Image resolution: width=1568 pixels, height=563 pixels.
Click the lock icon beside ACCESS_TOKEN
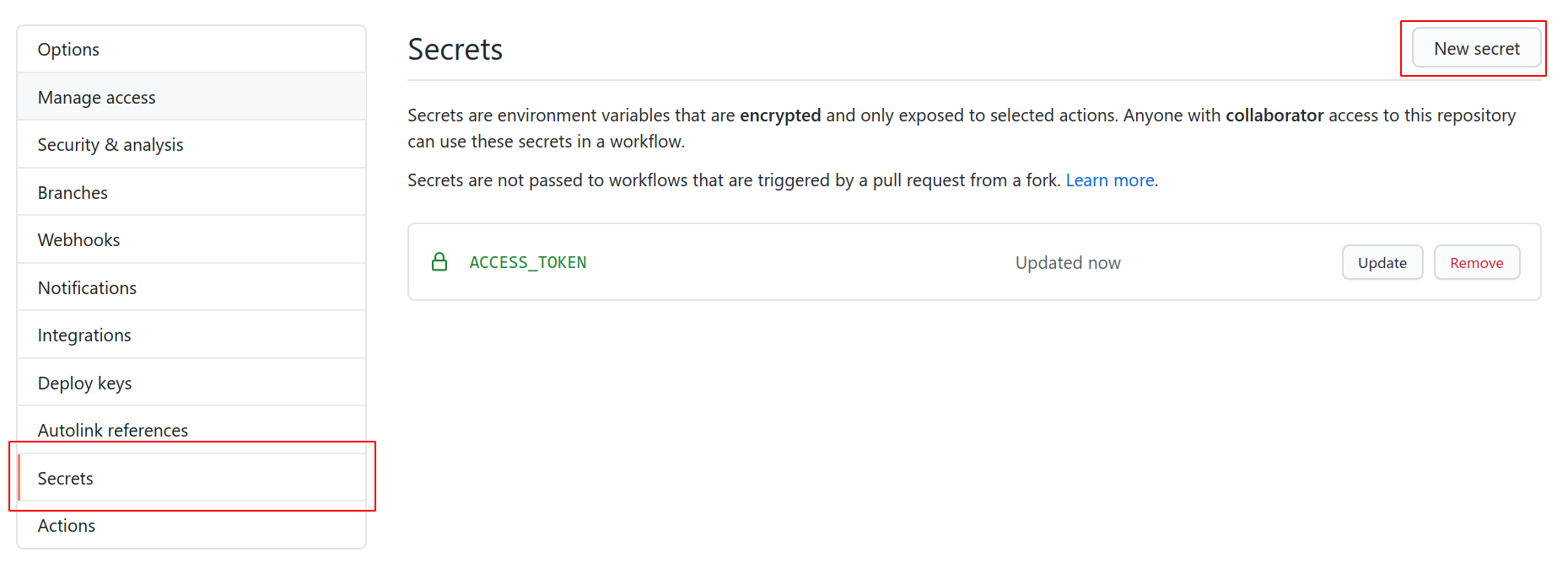439,262
